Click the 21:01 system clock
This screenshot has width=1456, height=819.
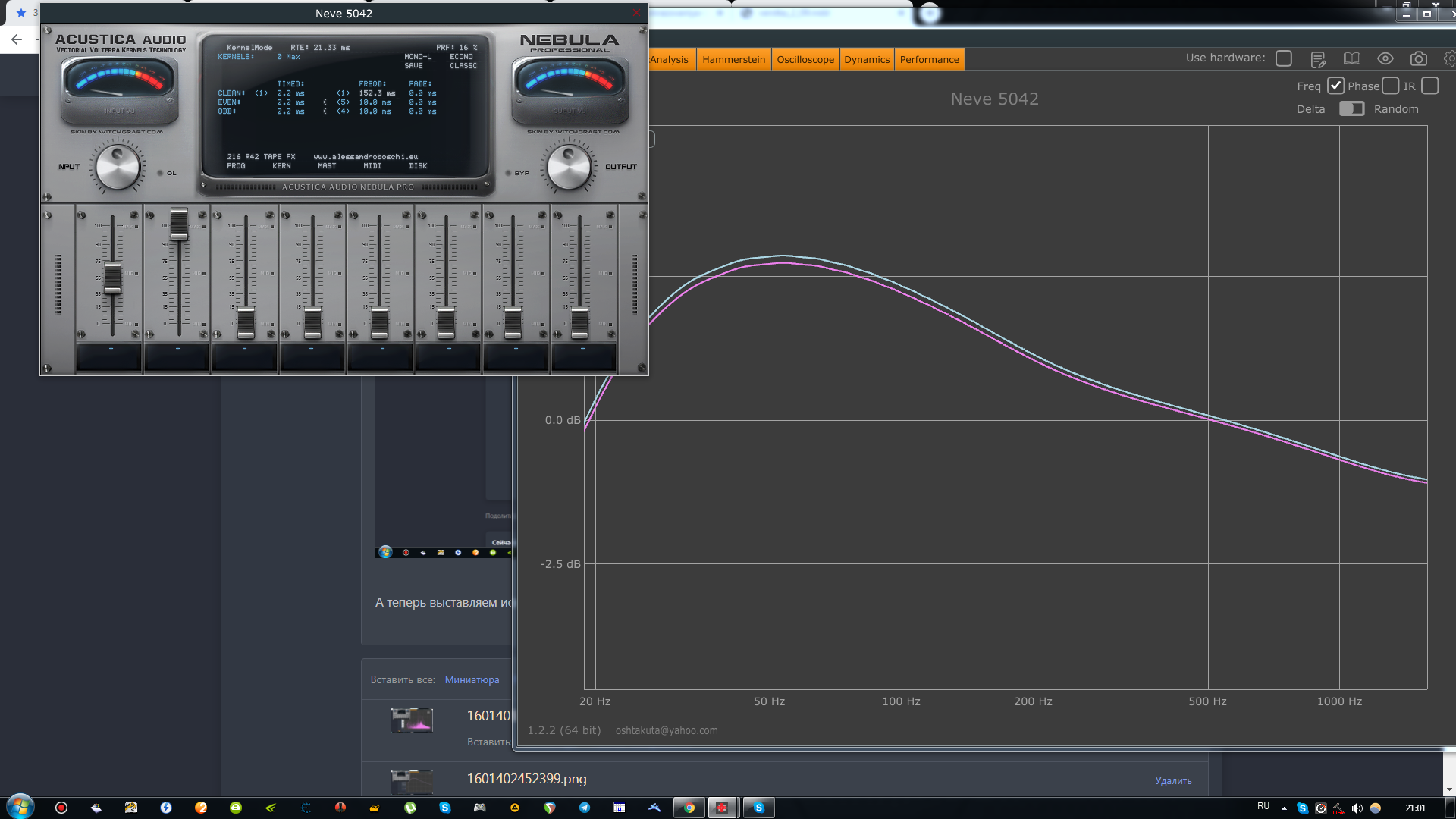tap(1415, 808)
